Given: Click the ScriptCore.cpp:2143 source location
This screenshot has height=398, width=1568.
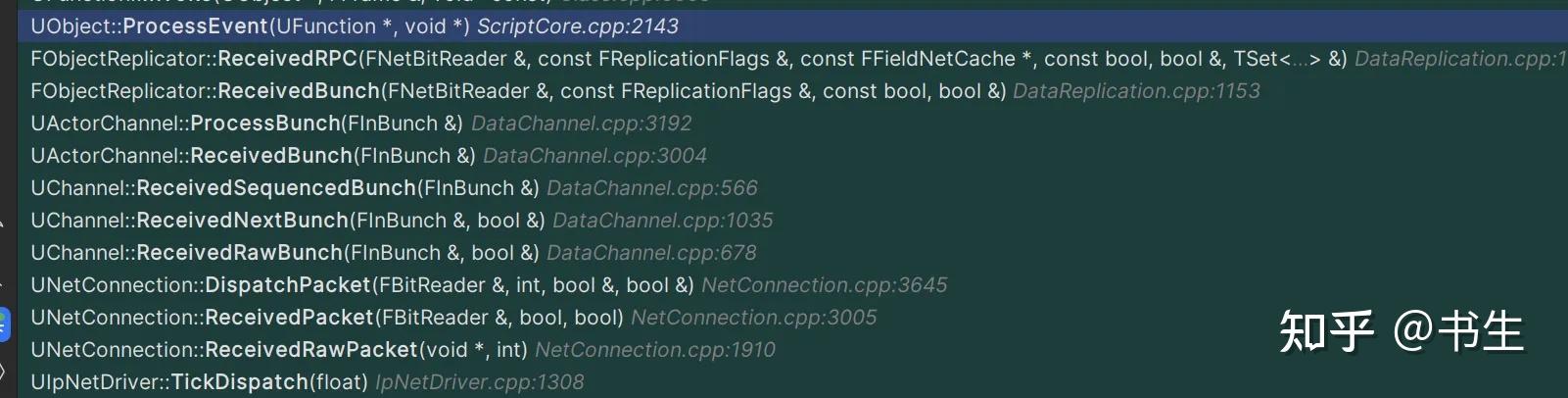Looking at the screenshot, I should 577,26.
